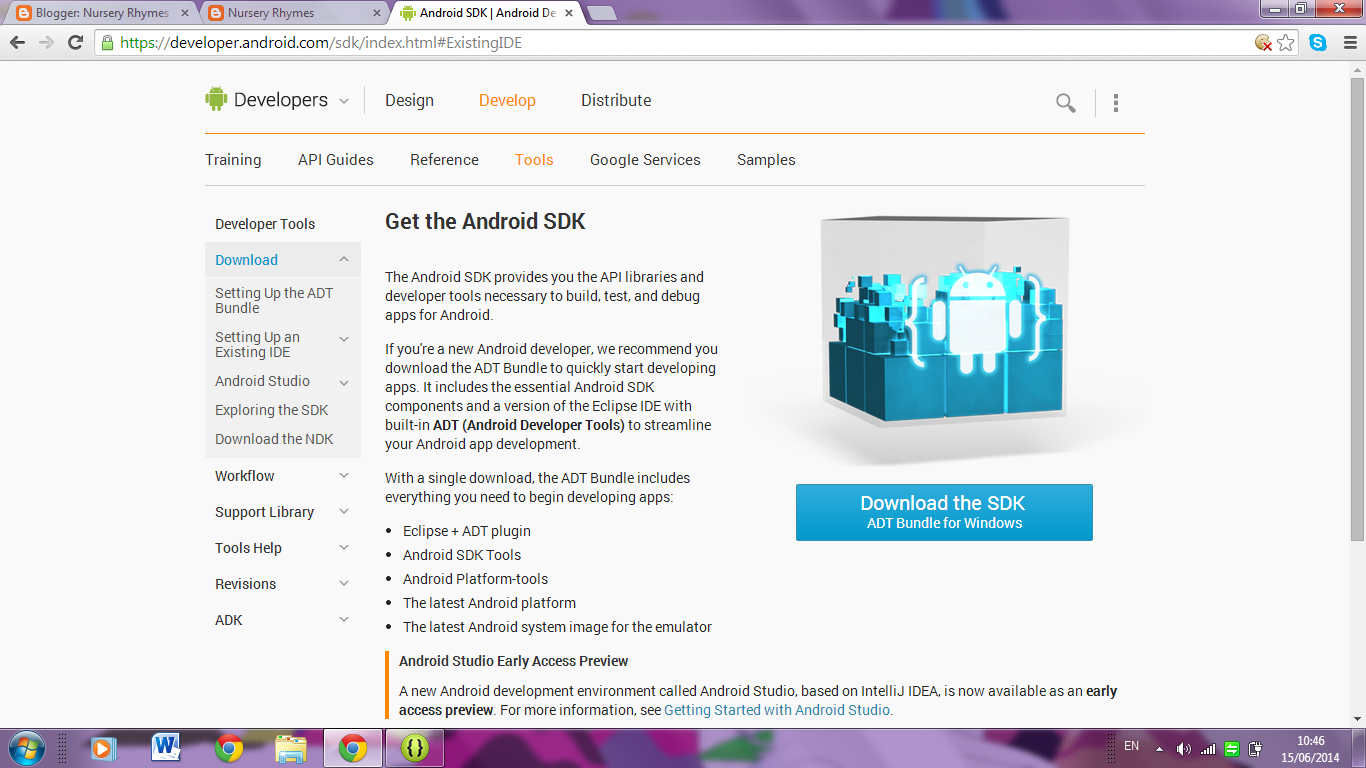Open Windows Explorer folder on taskbar
This screenshot has height=768, width=1366.
pos(291,748)
